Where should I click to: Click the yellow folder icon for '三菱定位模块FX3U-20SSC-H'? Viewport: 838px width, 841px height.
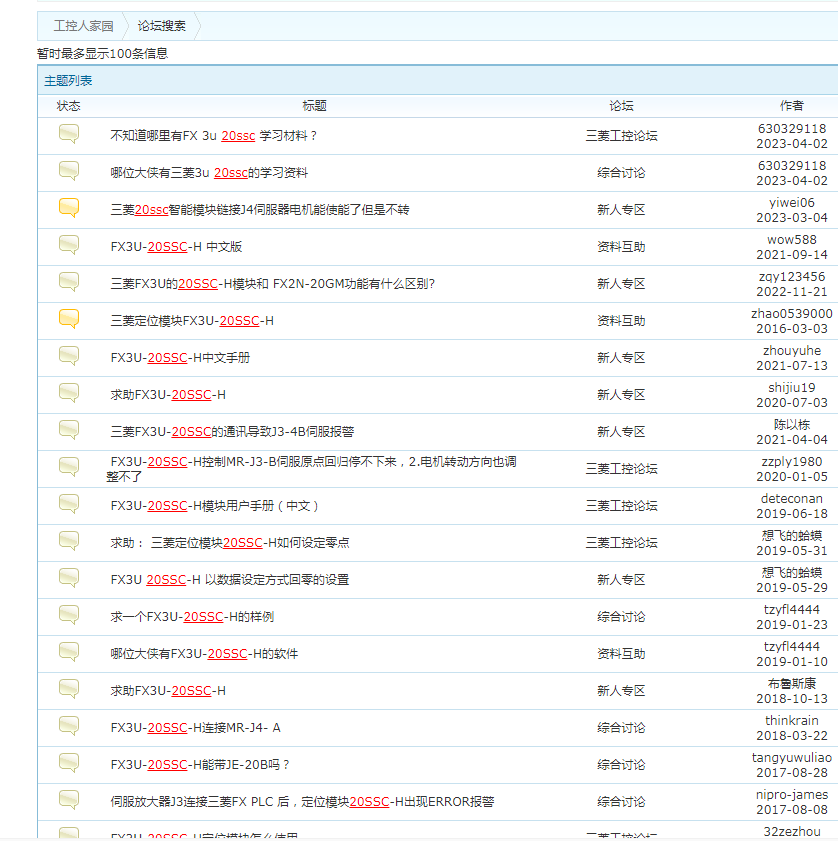tap(69, 319)
